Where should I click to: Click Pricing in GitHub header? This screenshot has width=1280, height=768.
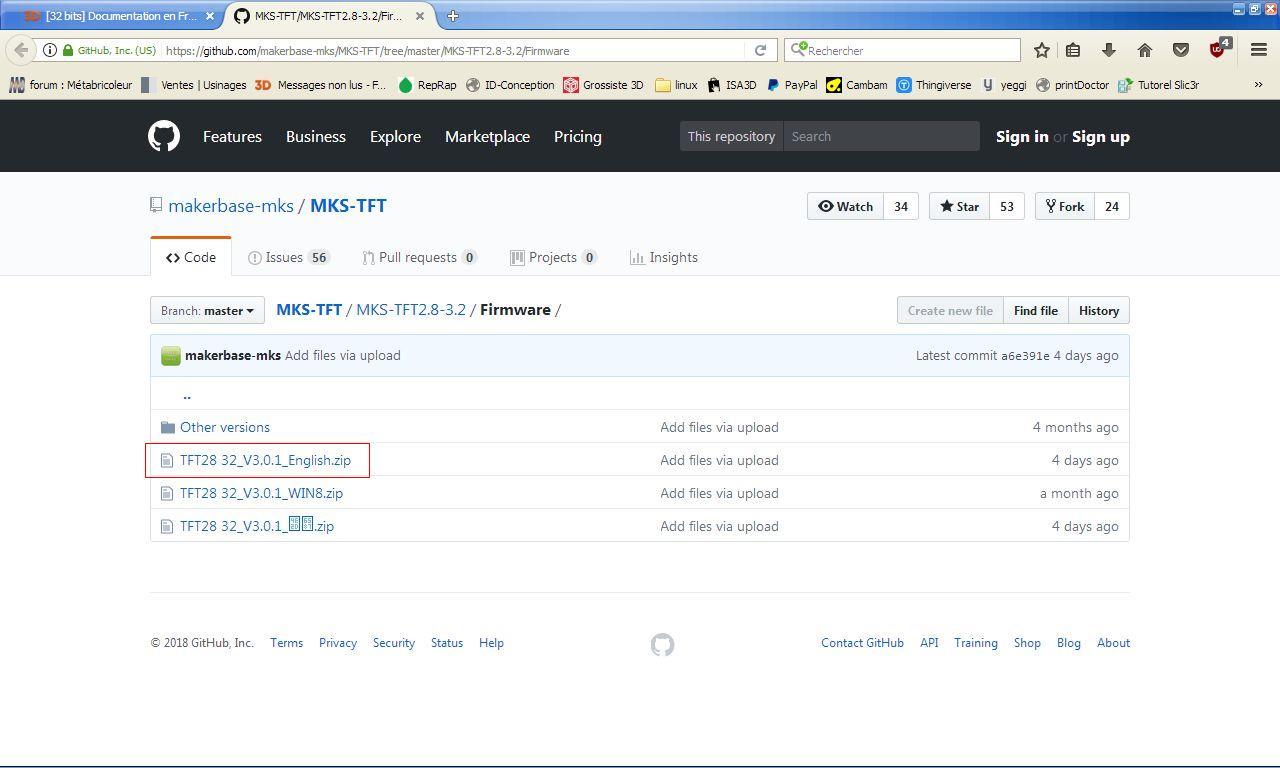578,136
